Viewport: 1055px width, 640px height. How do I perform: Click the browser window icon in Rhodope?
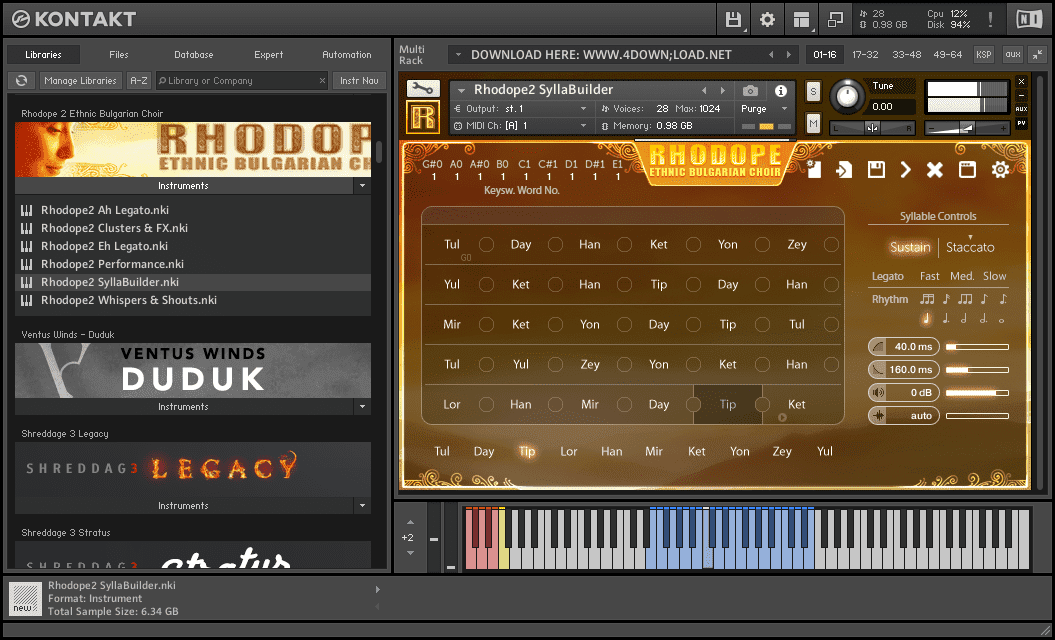[967, 170]
